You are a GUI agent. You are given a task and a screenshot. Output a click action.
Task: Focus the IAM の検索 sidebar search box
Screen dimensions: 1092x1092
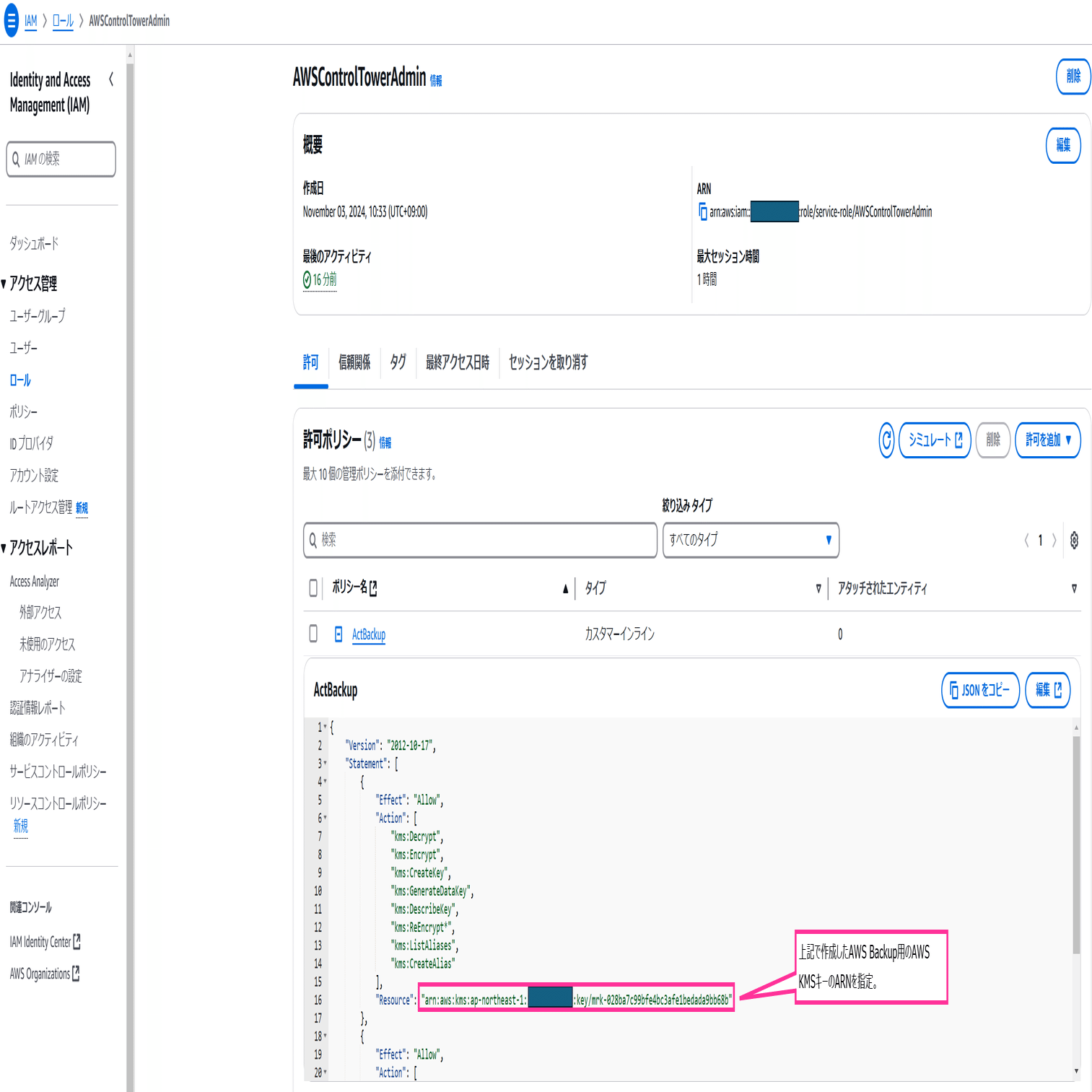(x=61, y=159)
